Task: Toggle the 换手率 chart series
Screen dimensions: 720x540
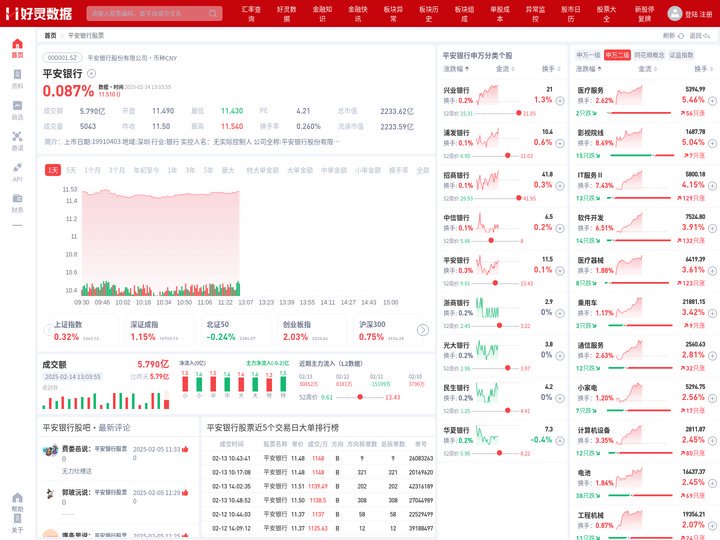Action: [399, 170]
